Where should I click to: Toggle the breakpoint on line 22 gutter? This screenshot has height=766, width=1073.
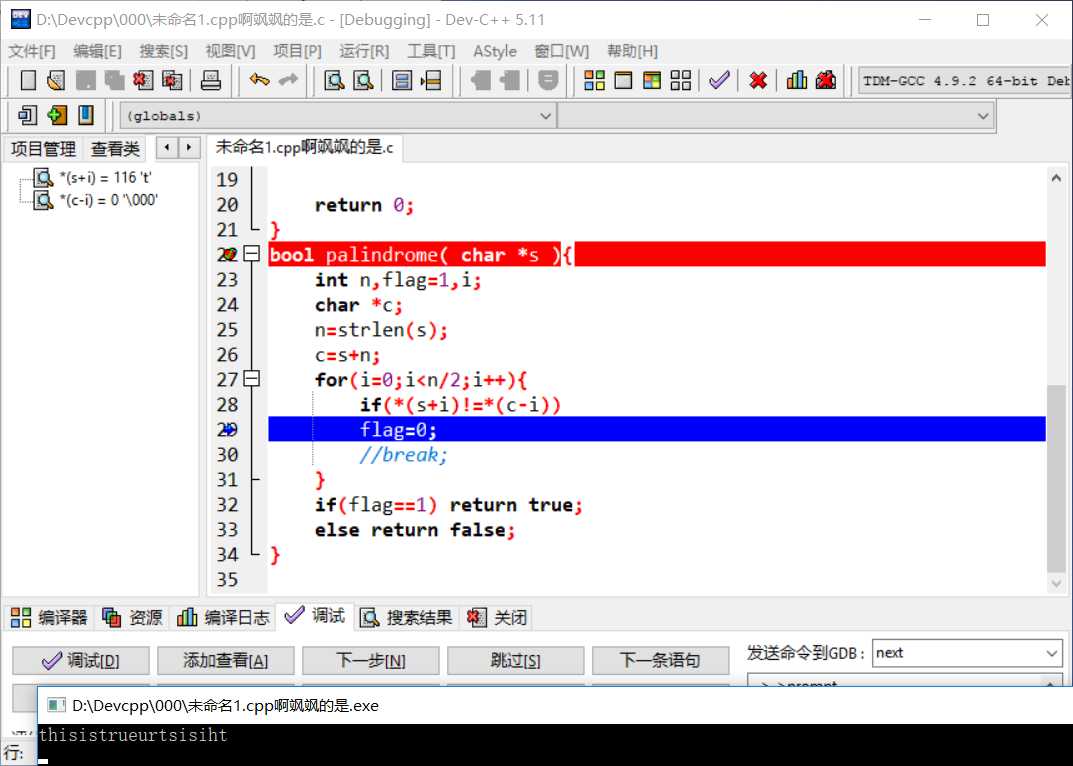227,255
